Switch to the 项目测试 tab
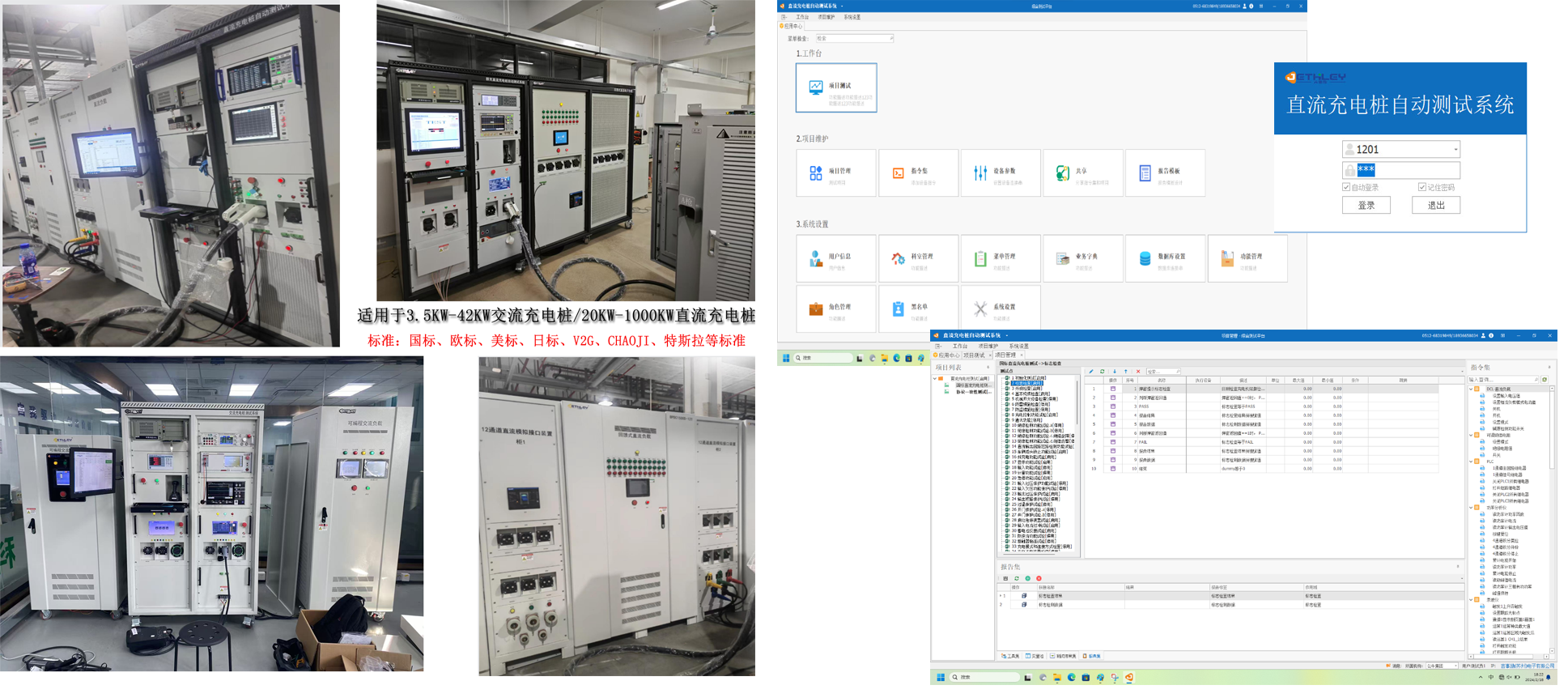1568x698 pixels. tap(974, 355)
